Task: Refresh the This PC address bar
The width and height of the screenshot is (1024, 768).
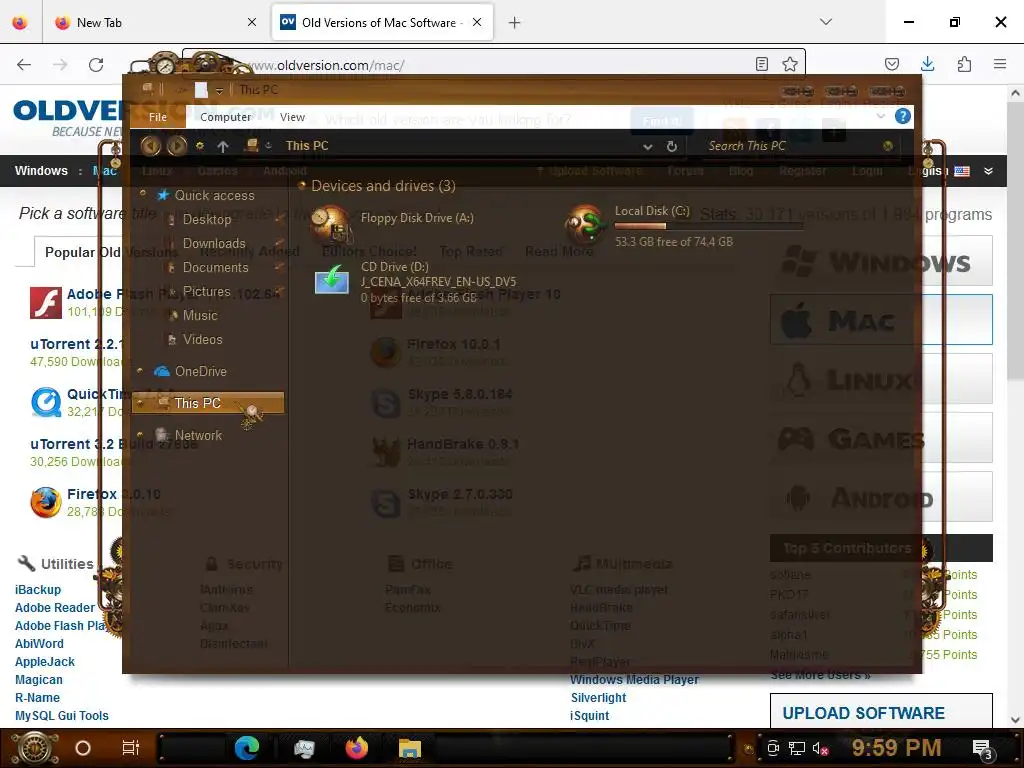Action: [671, 146]
